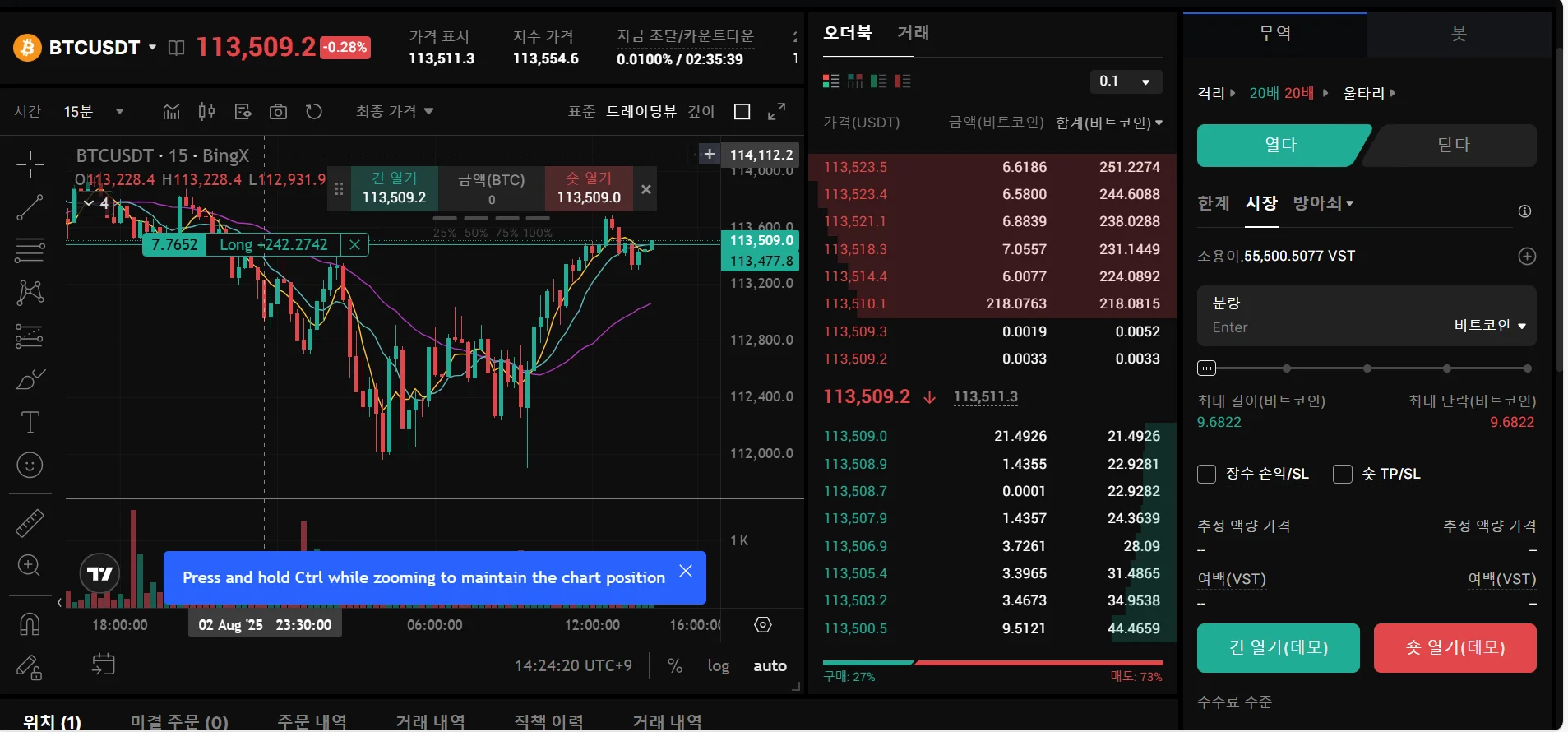Open chart layout settings icon
This screenshot has width=1568, height=732.
pyautogui.click(x=243, y=111)
